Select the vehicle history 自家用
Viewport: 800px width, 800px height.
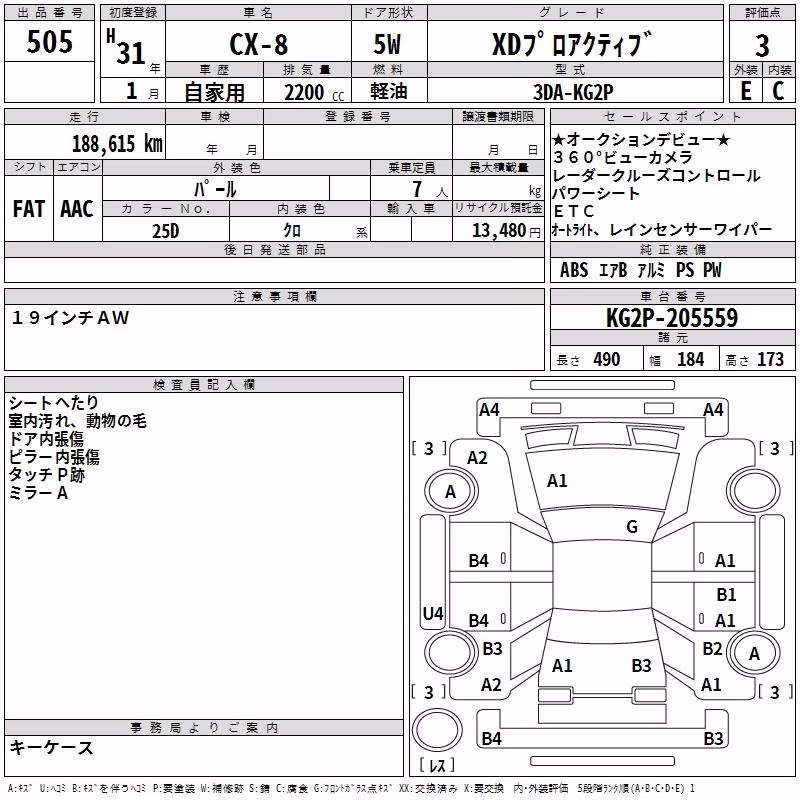click(x=214, y=92)
